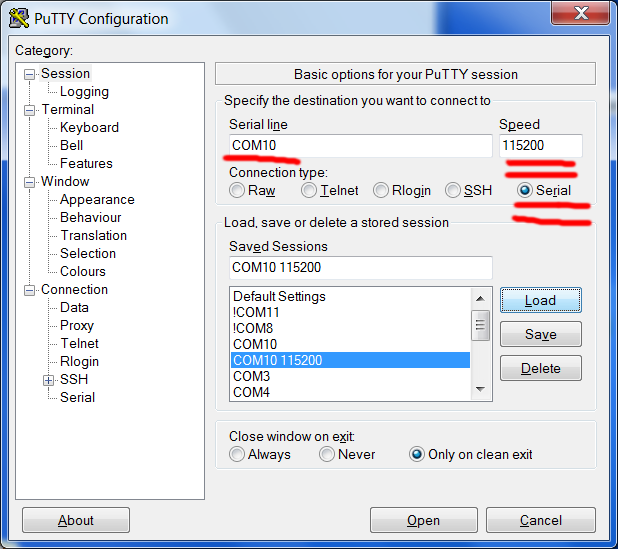
Task: Choose SSH connection type
Action: point(453,190)
